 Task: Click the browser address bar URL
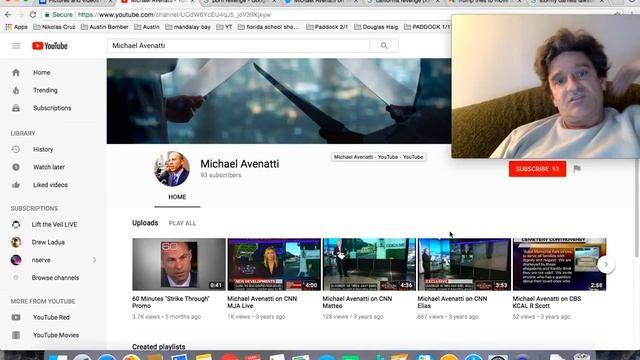point(174,15)
